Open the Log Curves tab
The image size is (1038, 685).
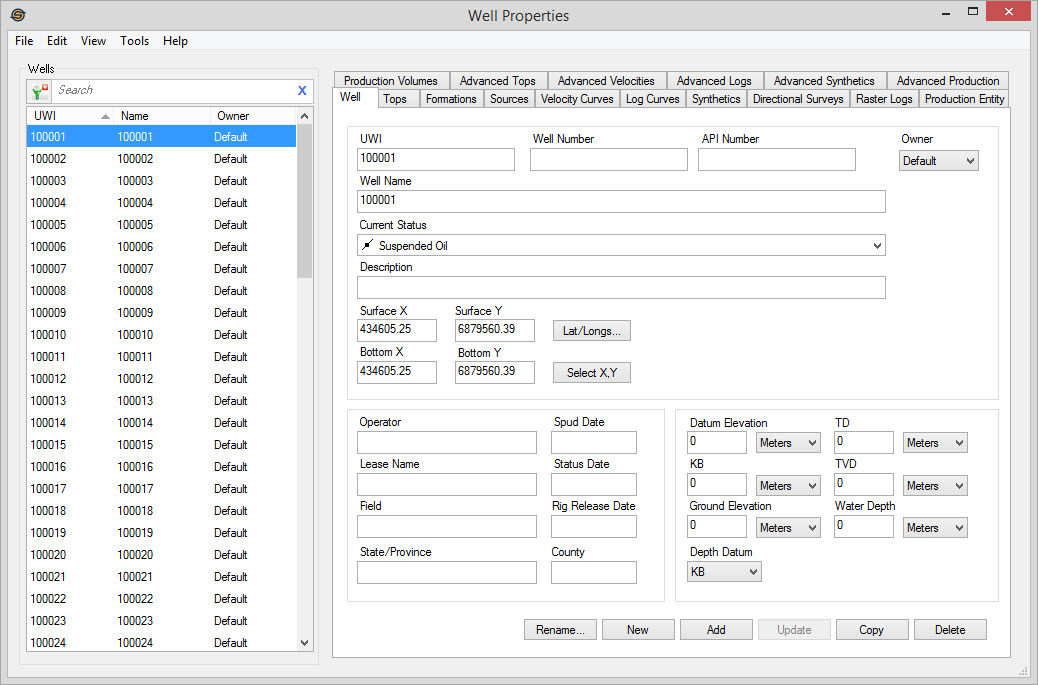[652, 99]
